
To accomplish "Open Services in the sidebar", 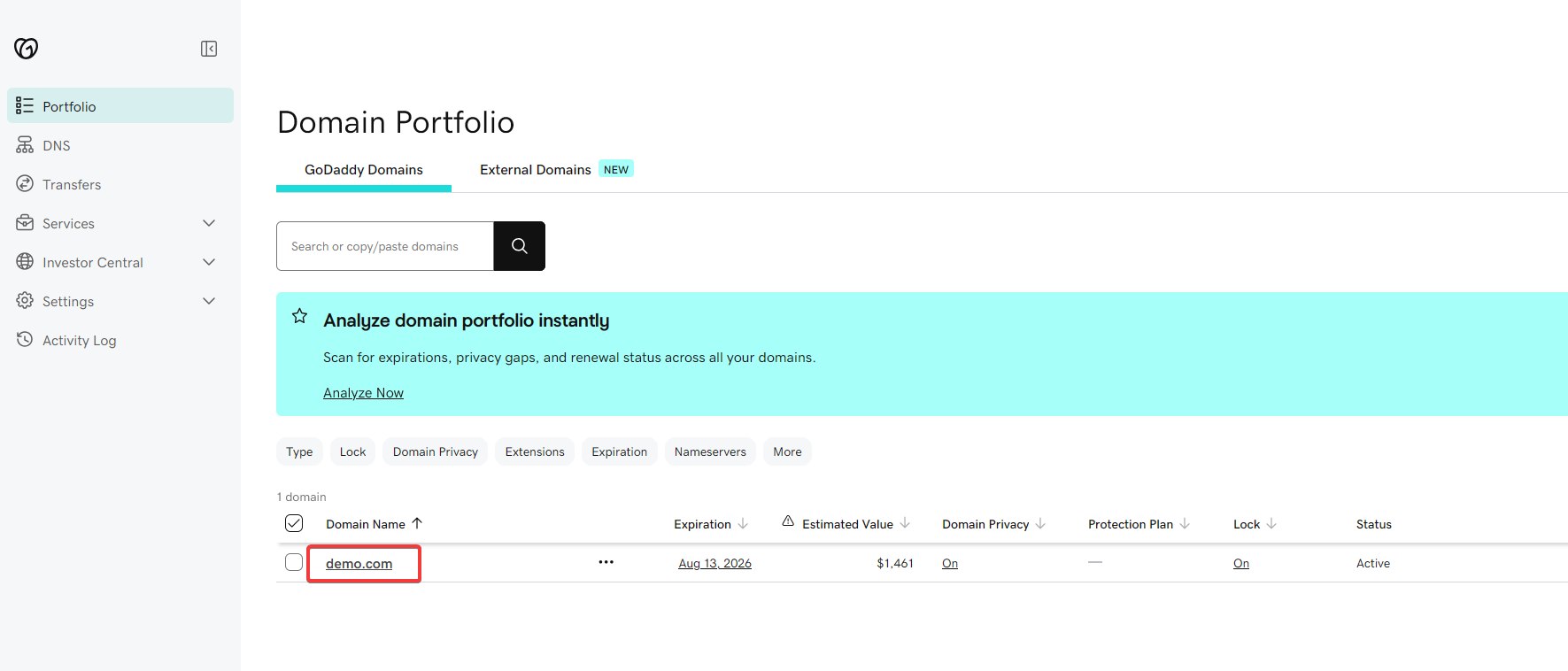I will [120, 223].
